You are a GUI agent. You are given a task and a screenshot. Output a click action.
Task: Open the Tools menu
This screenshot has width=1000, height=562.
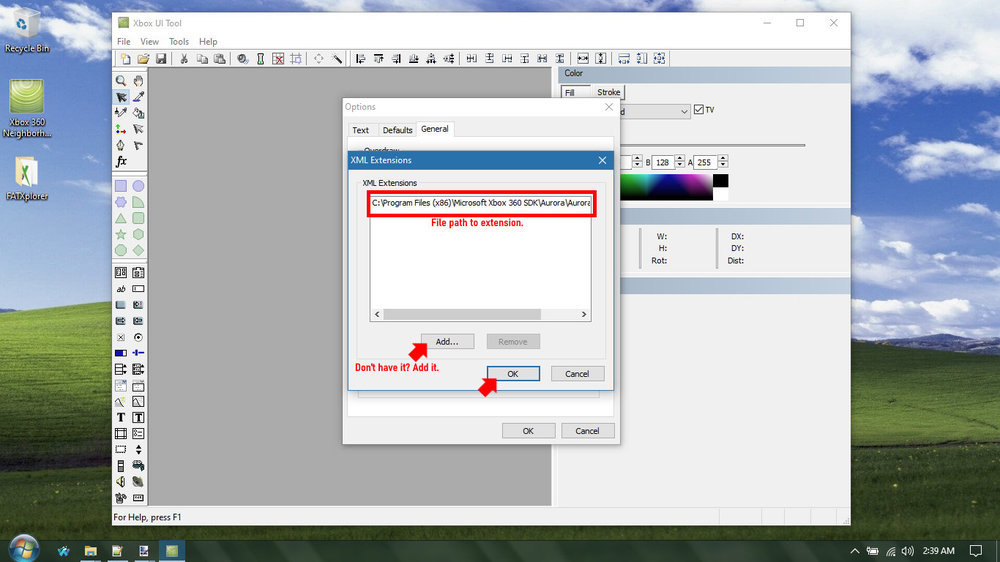[179, 41]
